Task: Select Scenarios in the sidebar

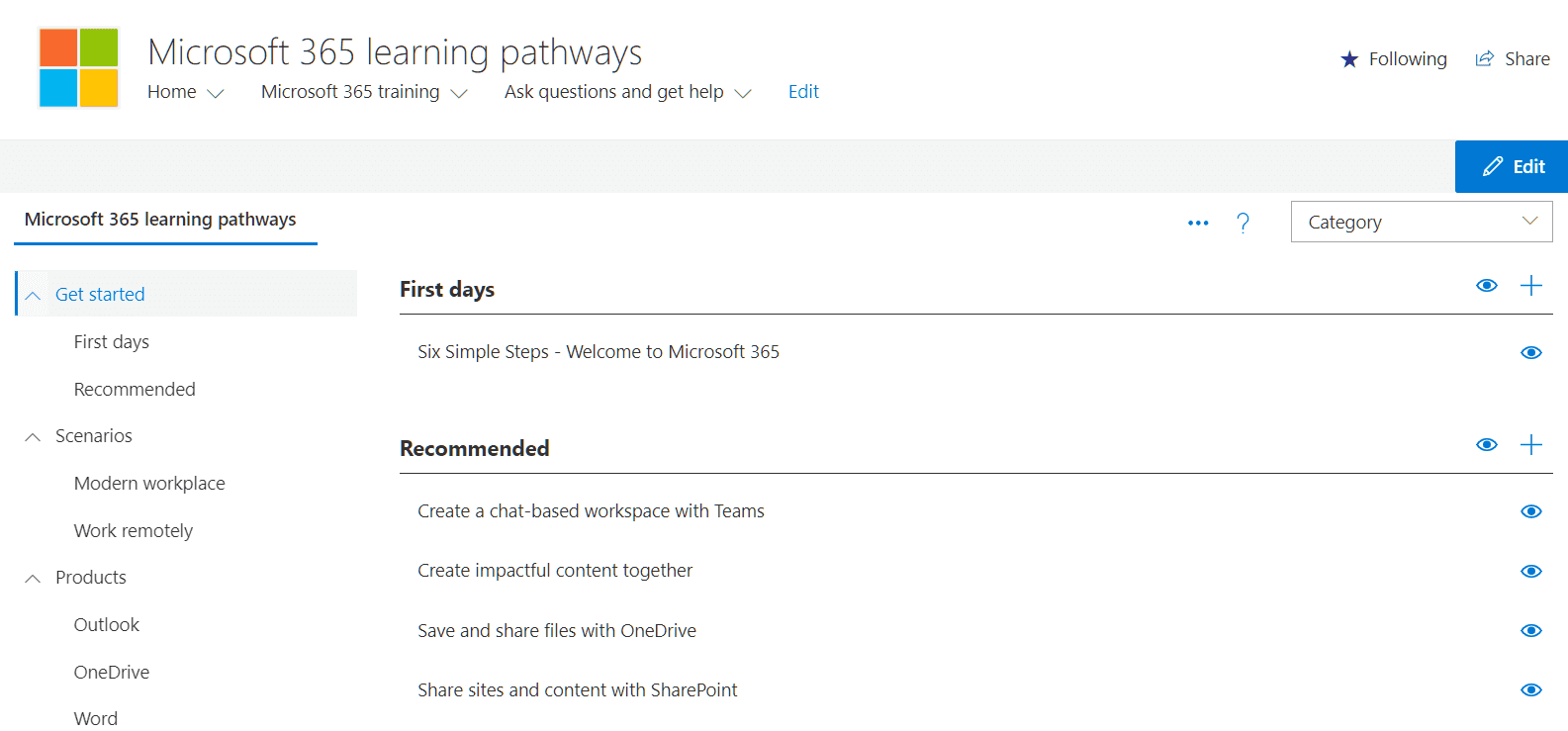Action: tap(94, 436)
